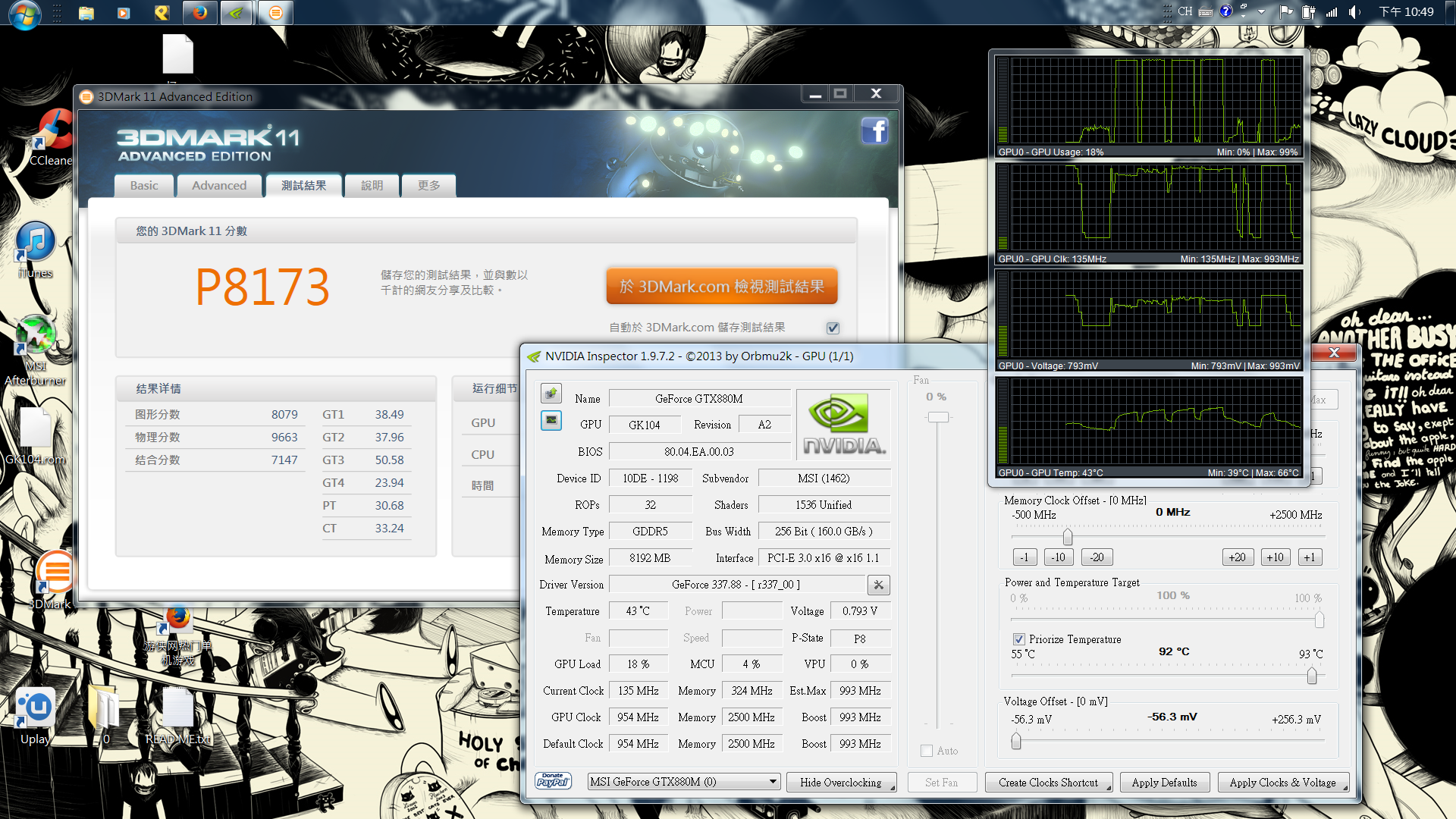Select READ ME.txt file on desktop
This screenshot has width=1456, height=819.
pos(178,716)
